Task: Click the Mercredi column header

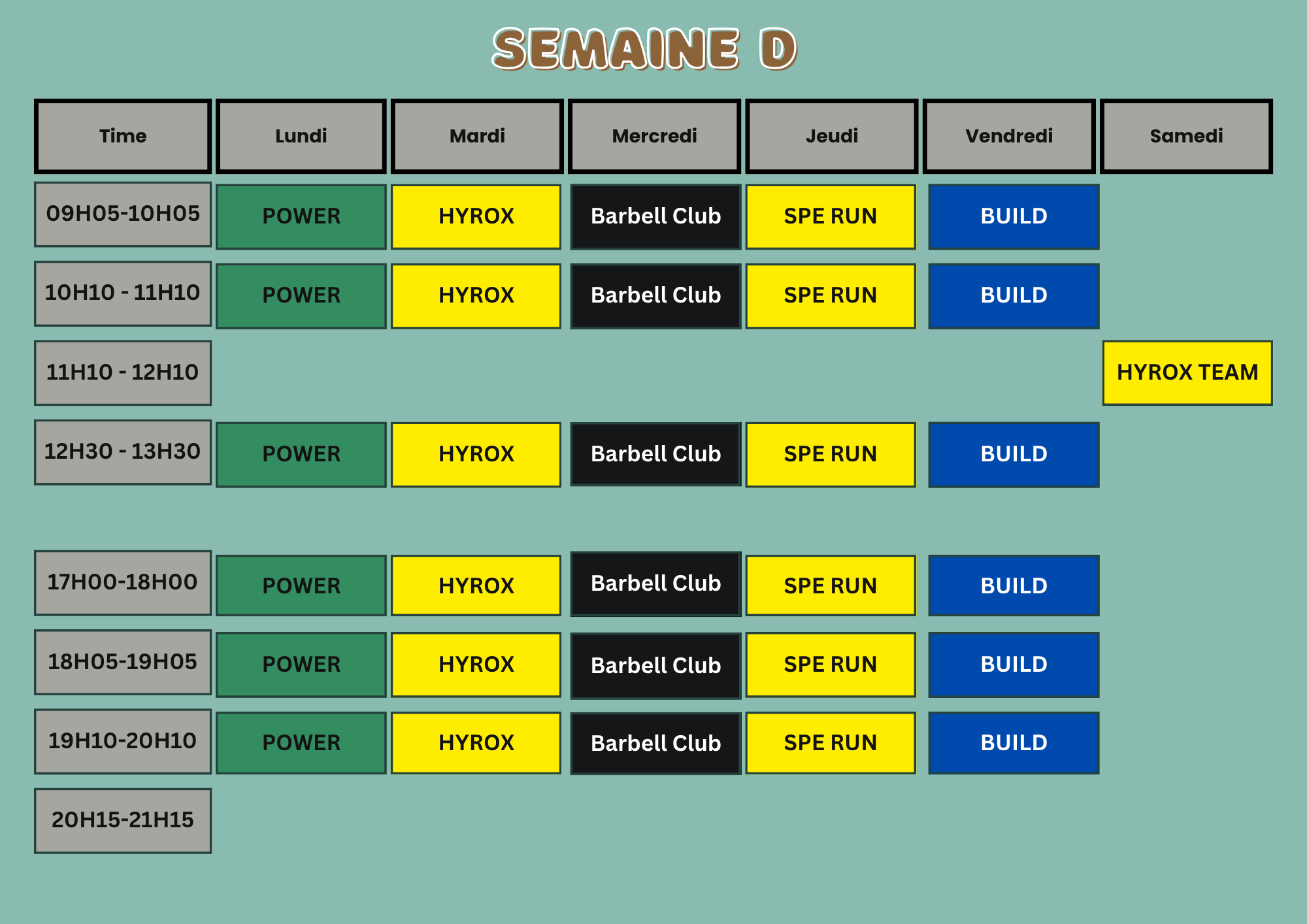Action: coord(654,135)
